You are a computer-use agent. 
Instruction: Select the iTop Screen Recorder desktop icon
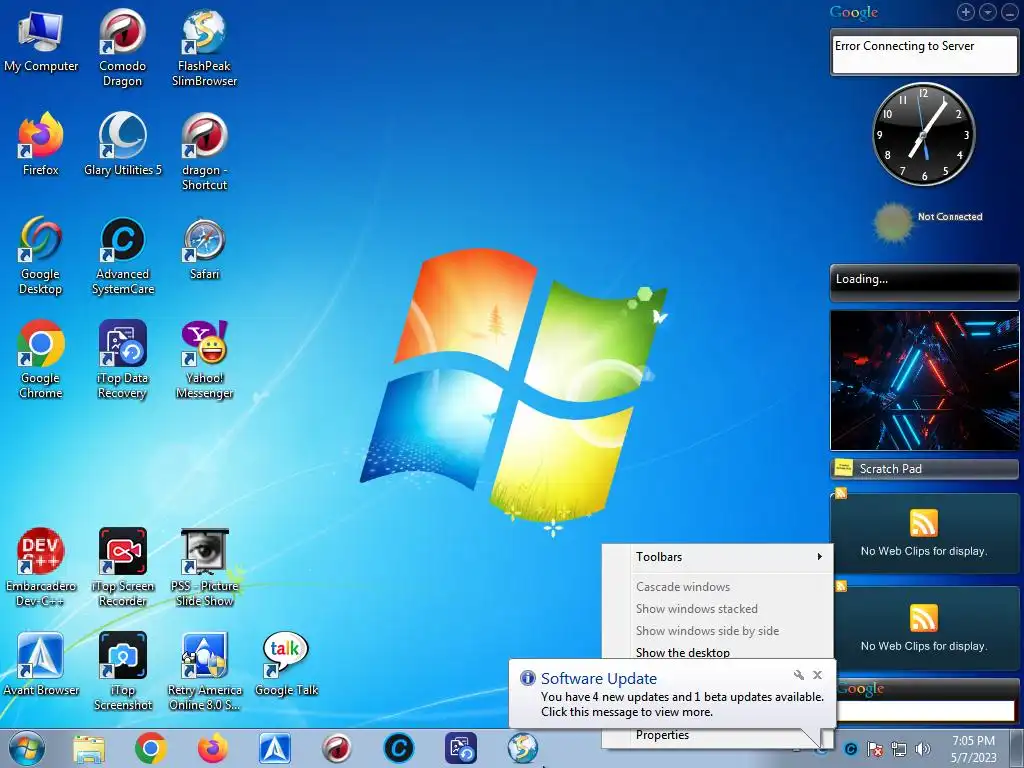tap(122, 567)
